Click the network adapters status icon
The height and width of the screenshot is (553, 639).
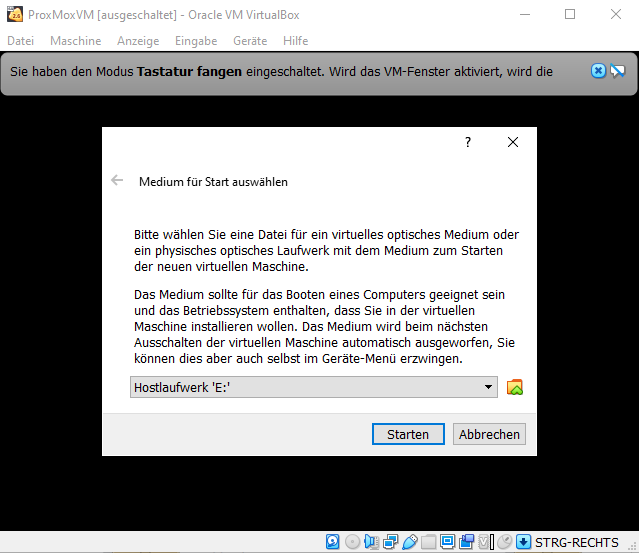[x=390, y=542]
